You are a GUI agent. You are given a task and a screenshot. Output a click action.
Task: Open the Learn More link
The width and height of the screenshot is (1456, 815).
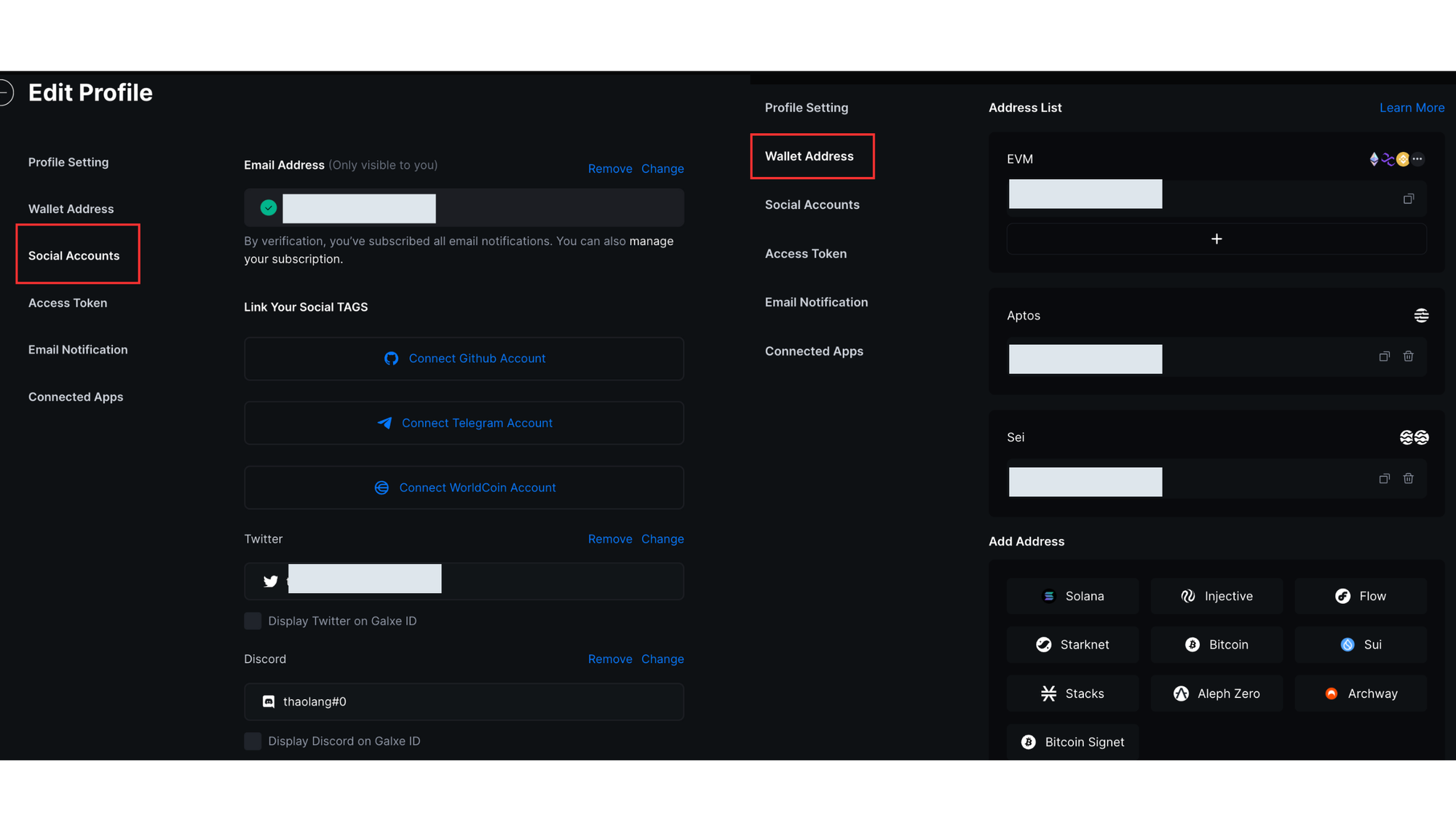click(1412, 108)
